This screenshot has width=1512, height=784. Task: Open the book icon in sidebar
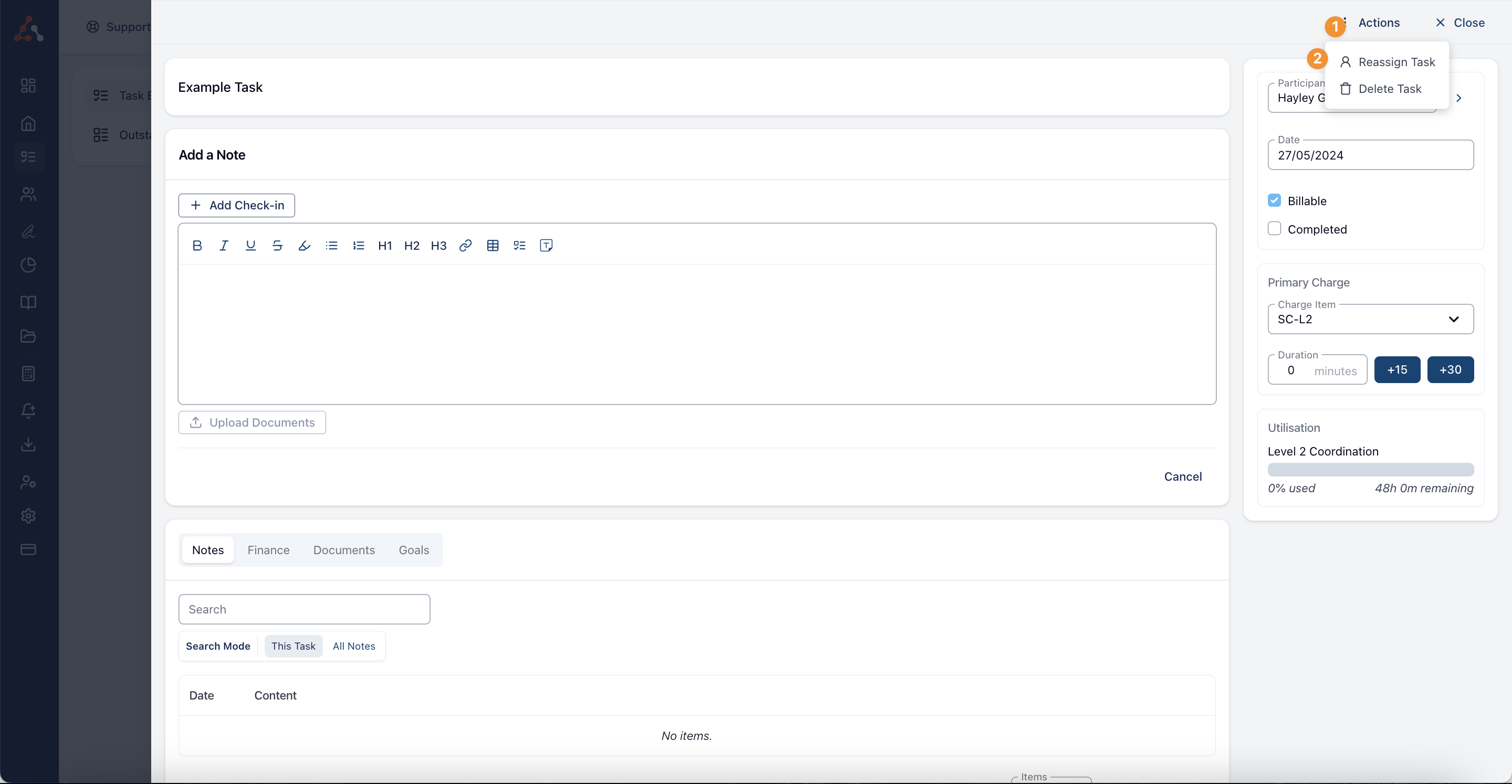28,302
